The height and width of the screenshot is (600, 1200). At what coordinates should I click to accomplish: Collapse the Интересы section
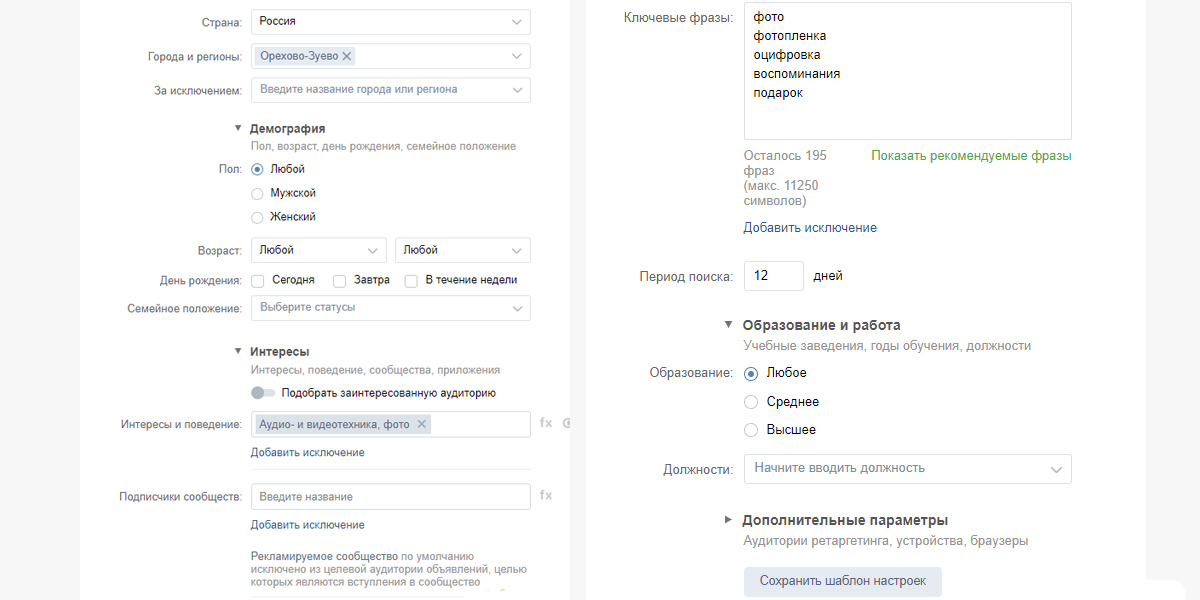(238, 351)
